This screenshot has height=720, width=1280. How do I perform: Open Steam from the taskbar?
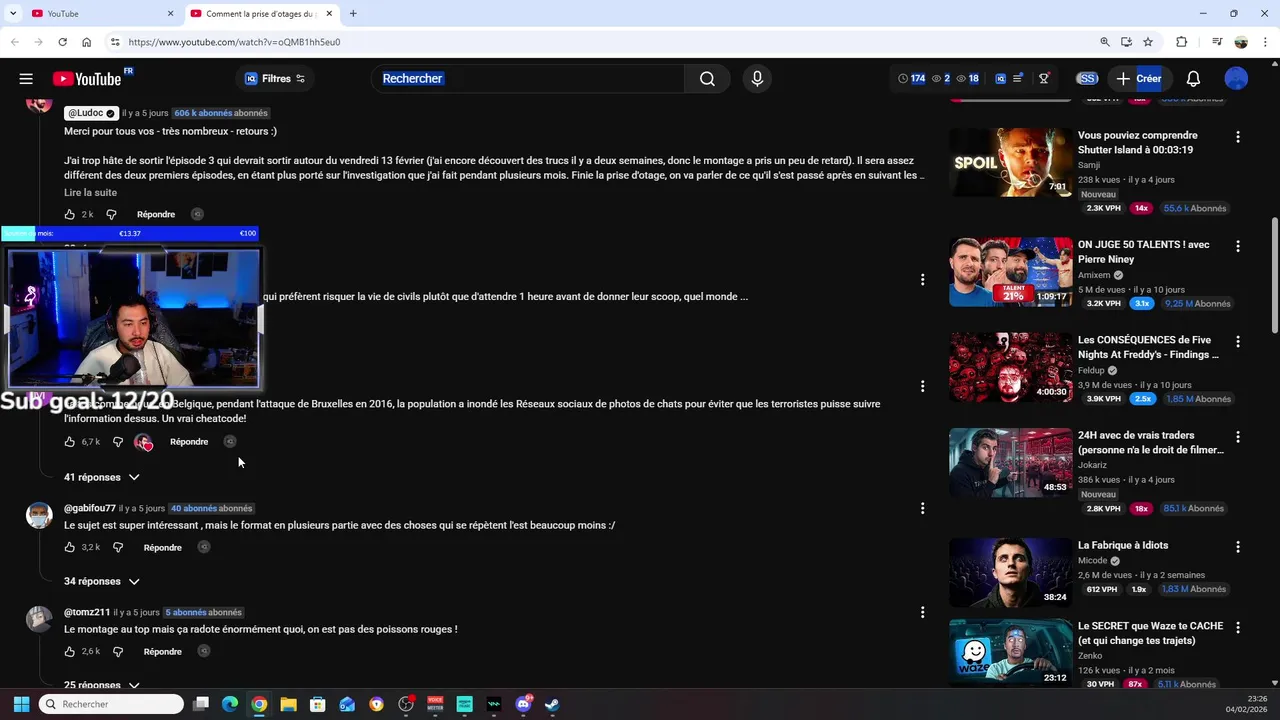click(552, 704)
